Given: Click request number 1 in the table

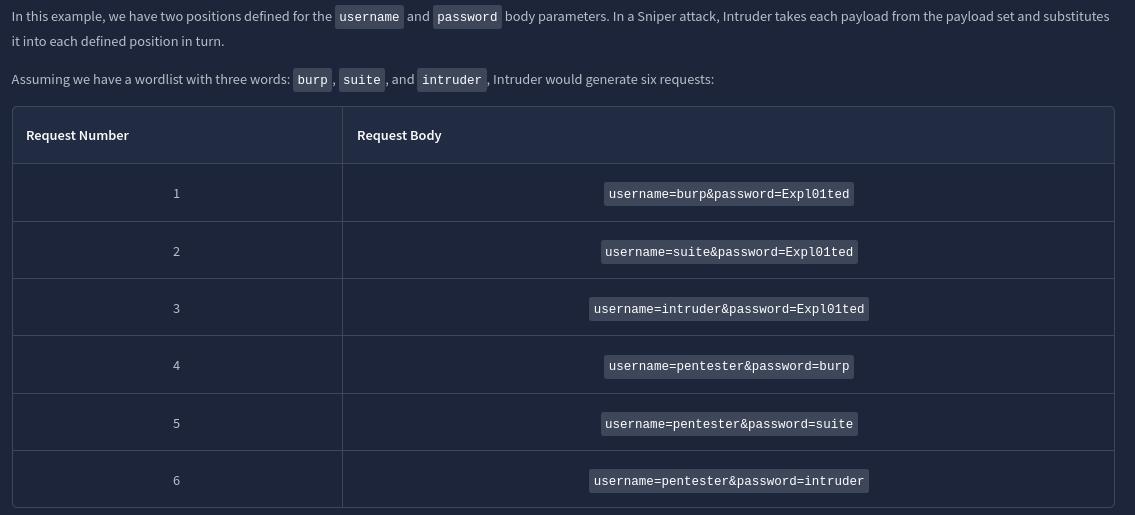Looking at the screenshot, I should coord(176,194).
